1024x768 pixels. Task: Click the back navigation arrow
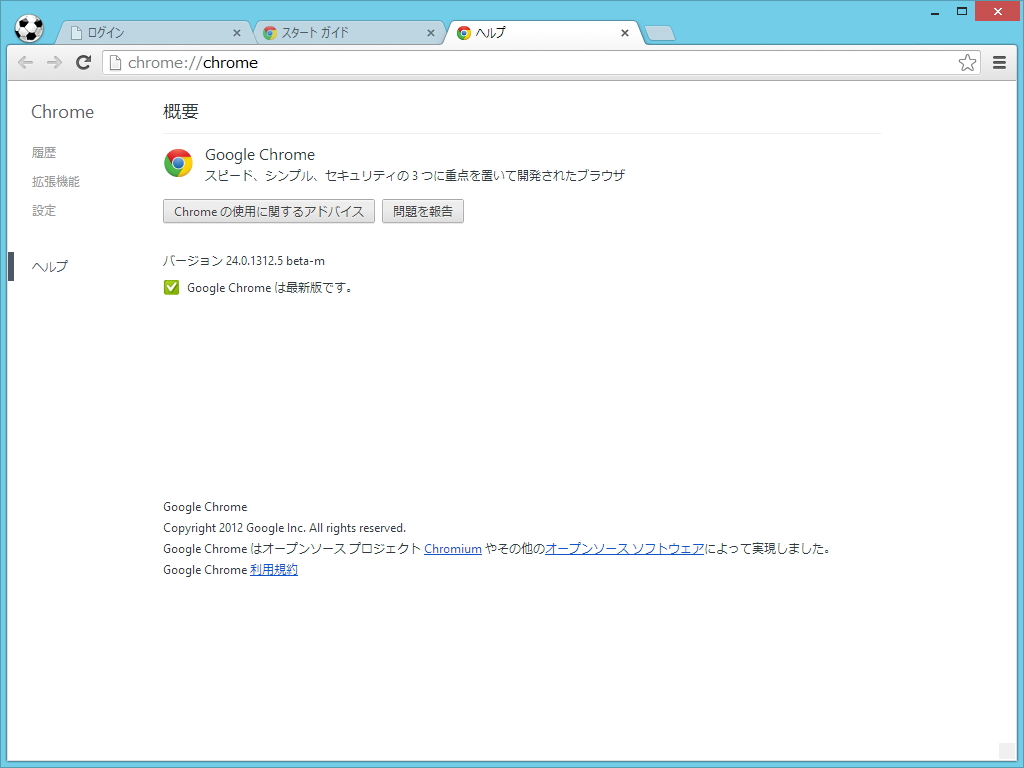[x=25, y=62]
